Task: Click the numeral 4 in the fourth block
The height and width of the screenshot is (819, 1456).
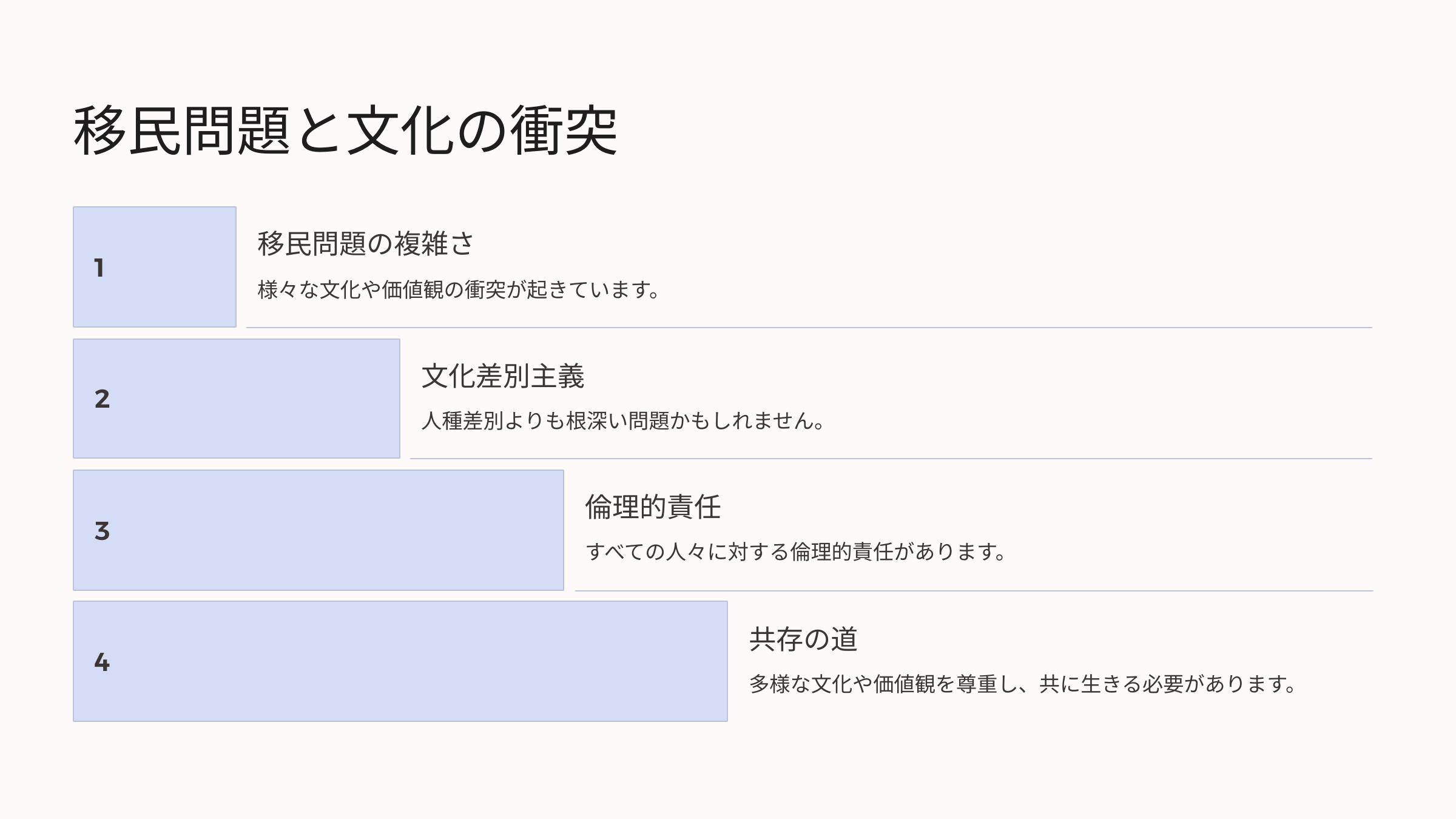Action: (102, 662)
